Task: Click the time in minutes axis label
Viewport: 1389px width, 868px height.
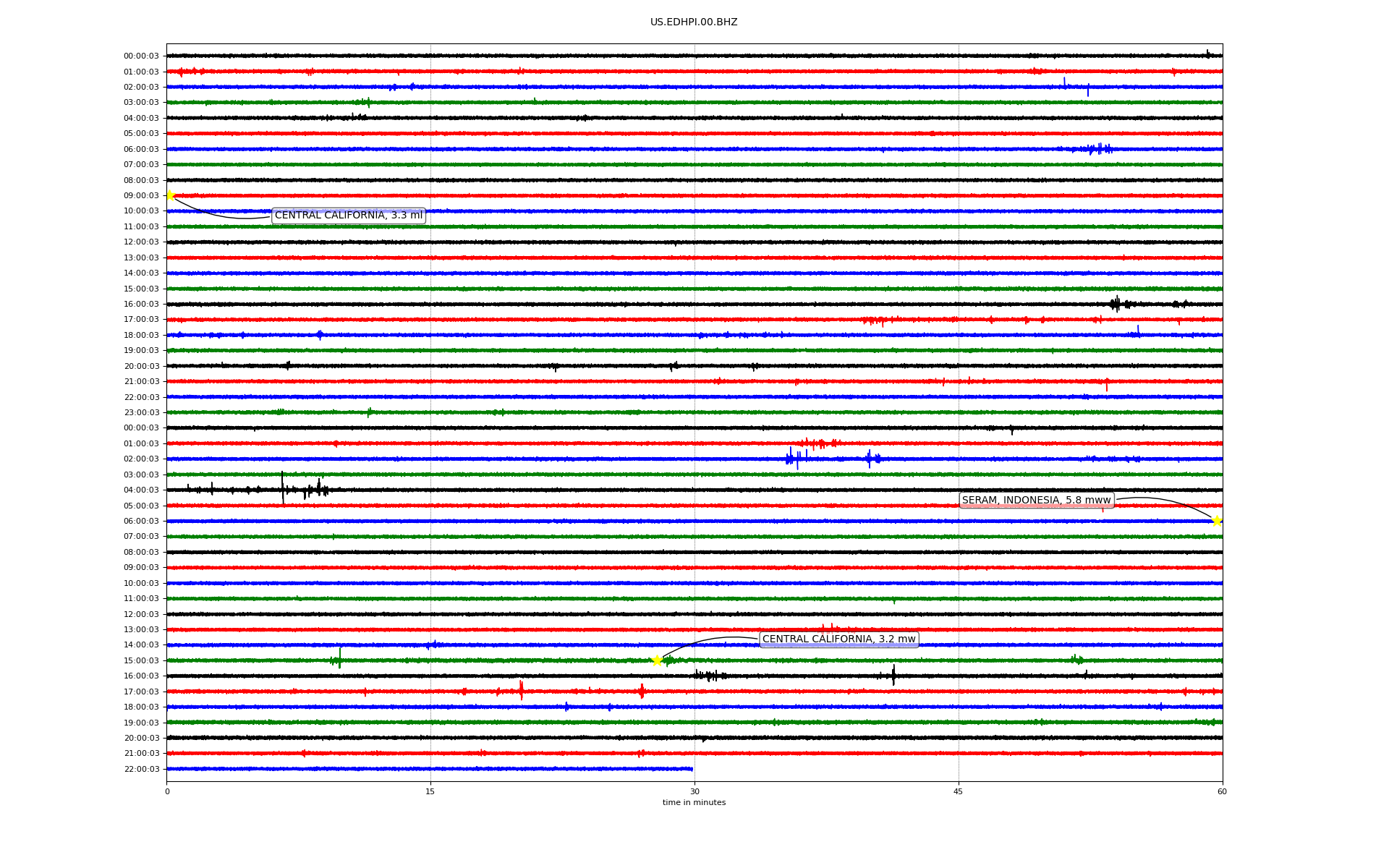Action: (x=694, y=803)
